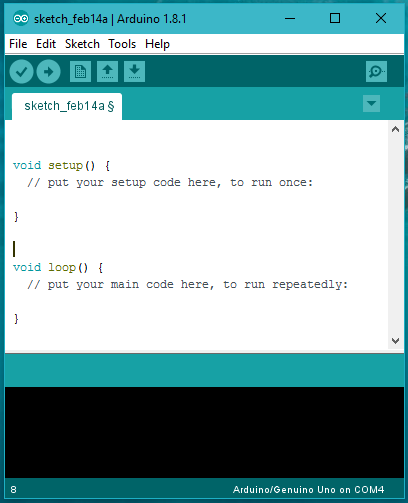This screenshot has width=408, height=503.
Task: Click 'Arduino/Genuino Uno on COM4' status text
Action: tap(308, 490)
